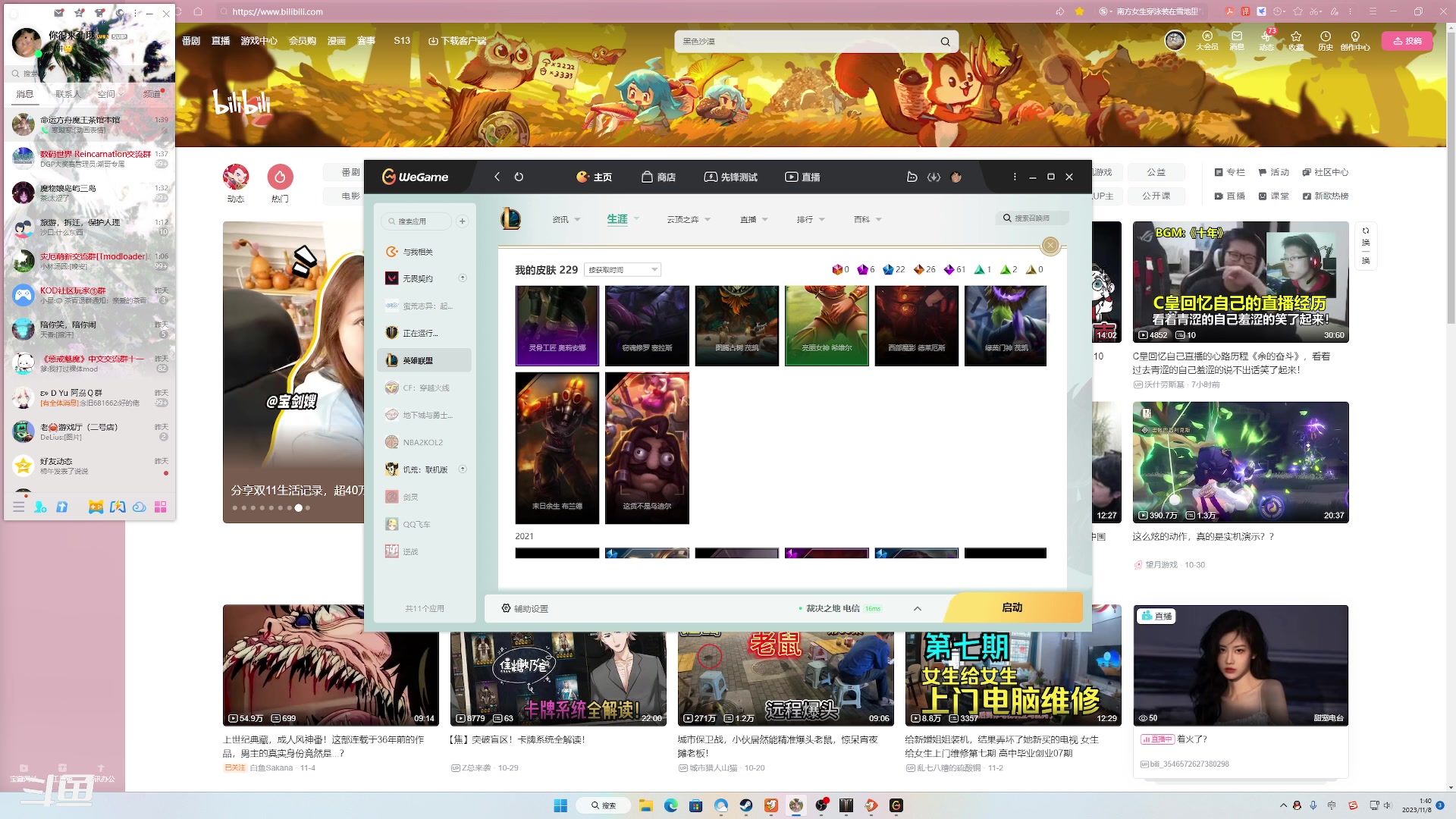Viewport: 1456px width, 819px height.
Task: Click WeGame user avatar icon
Action: [956, 177]
